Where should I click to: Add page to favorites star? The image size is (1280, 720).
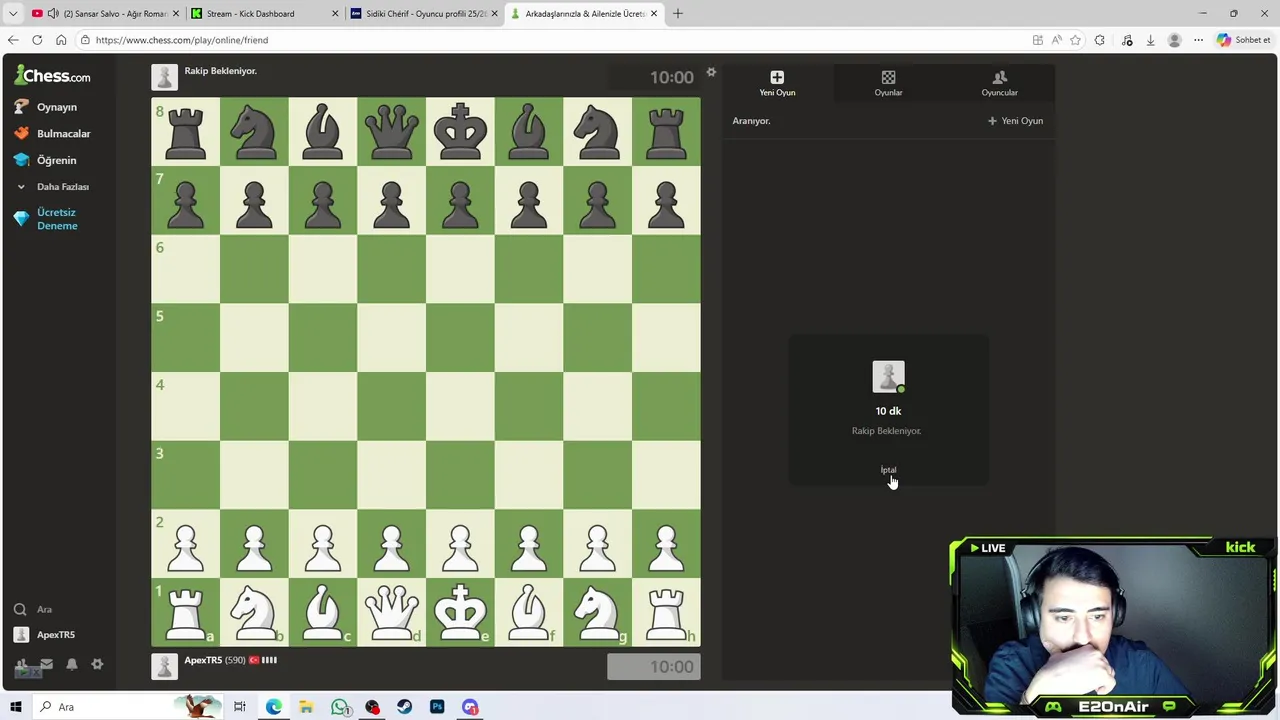pos(1075,40)
